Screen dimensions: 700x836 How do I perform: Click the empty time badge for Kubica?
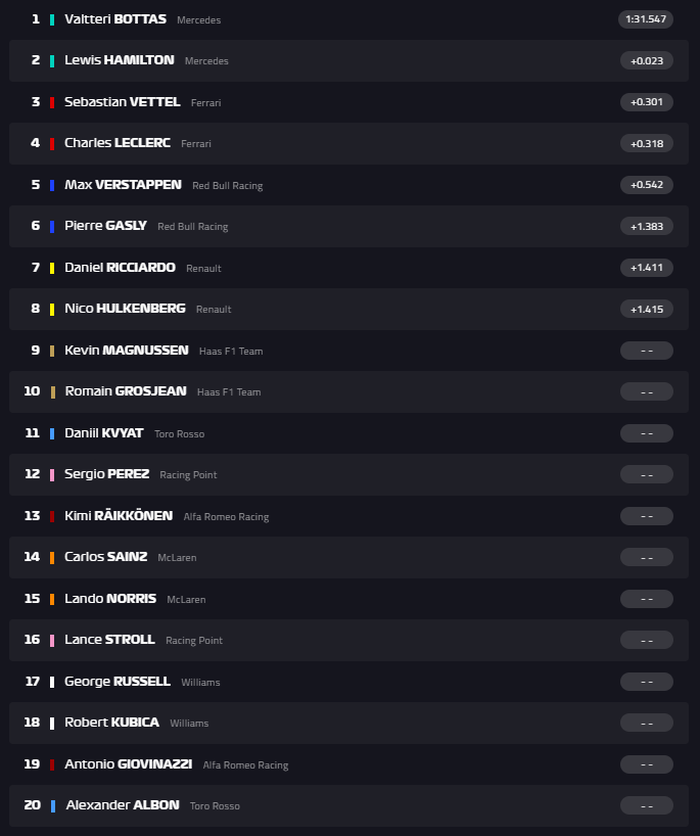pos(648,722)
